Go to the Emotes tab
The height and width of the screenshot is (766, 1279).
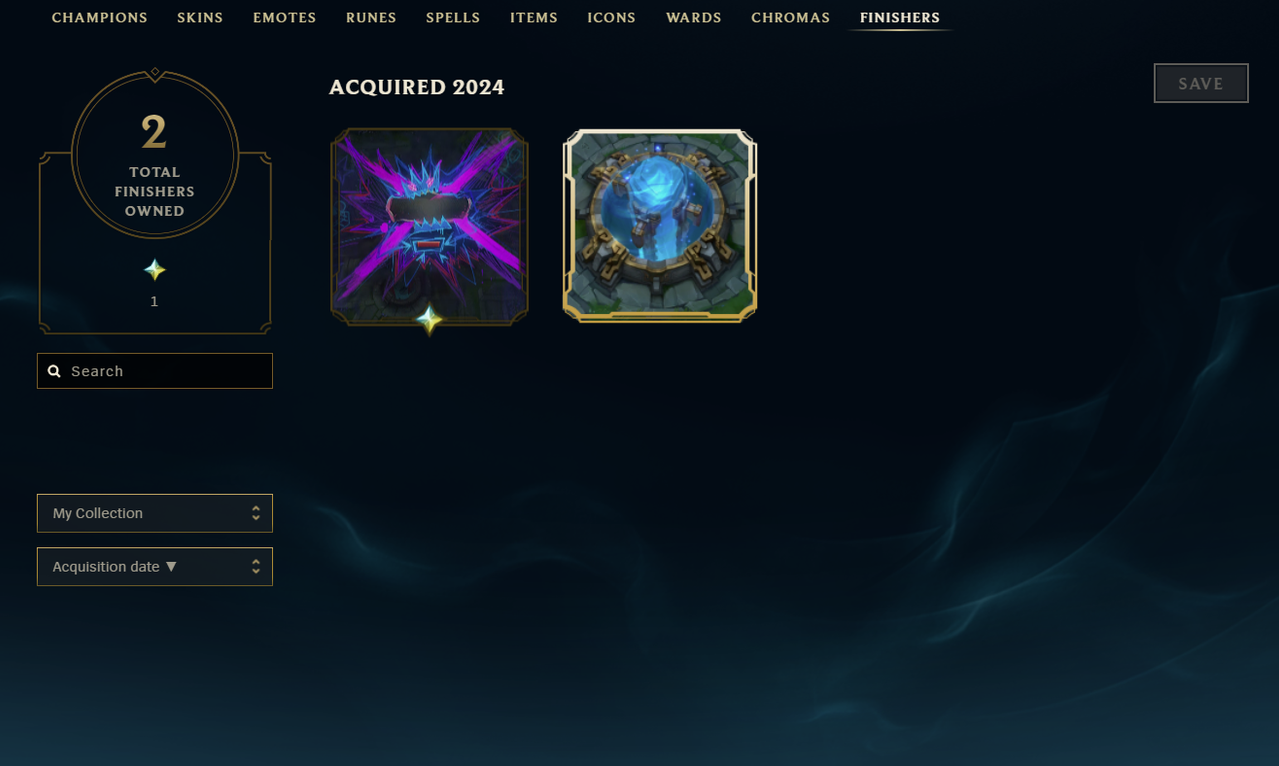pos(284,18)
